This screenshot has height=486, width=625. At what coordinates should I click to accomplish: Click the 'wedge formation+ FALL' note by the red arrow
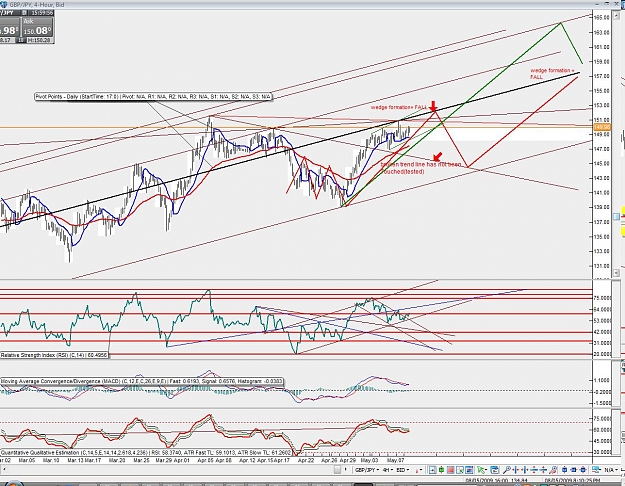click(399, 107)
